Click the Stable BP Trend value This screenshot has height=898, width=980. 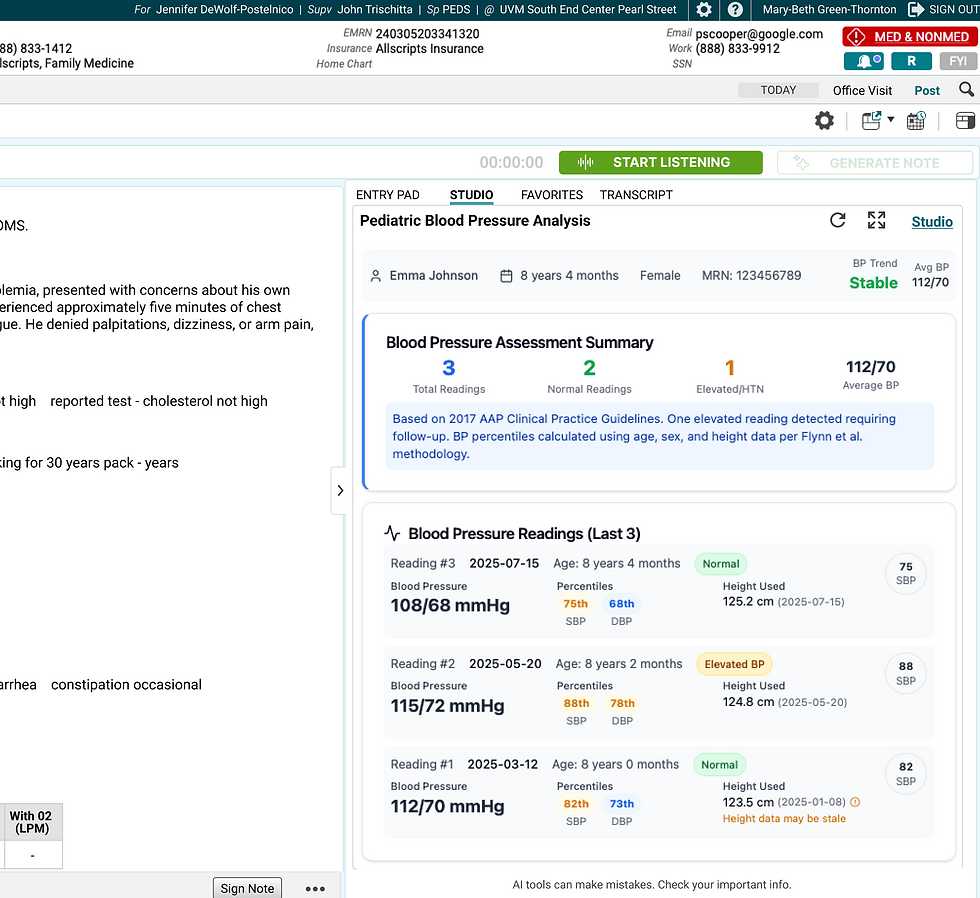coord(873,283)
